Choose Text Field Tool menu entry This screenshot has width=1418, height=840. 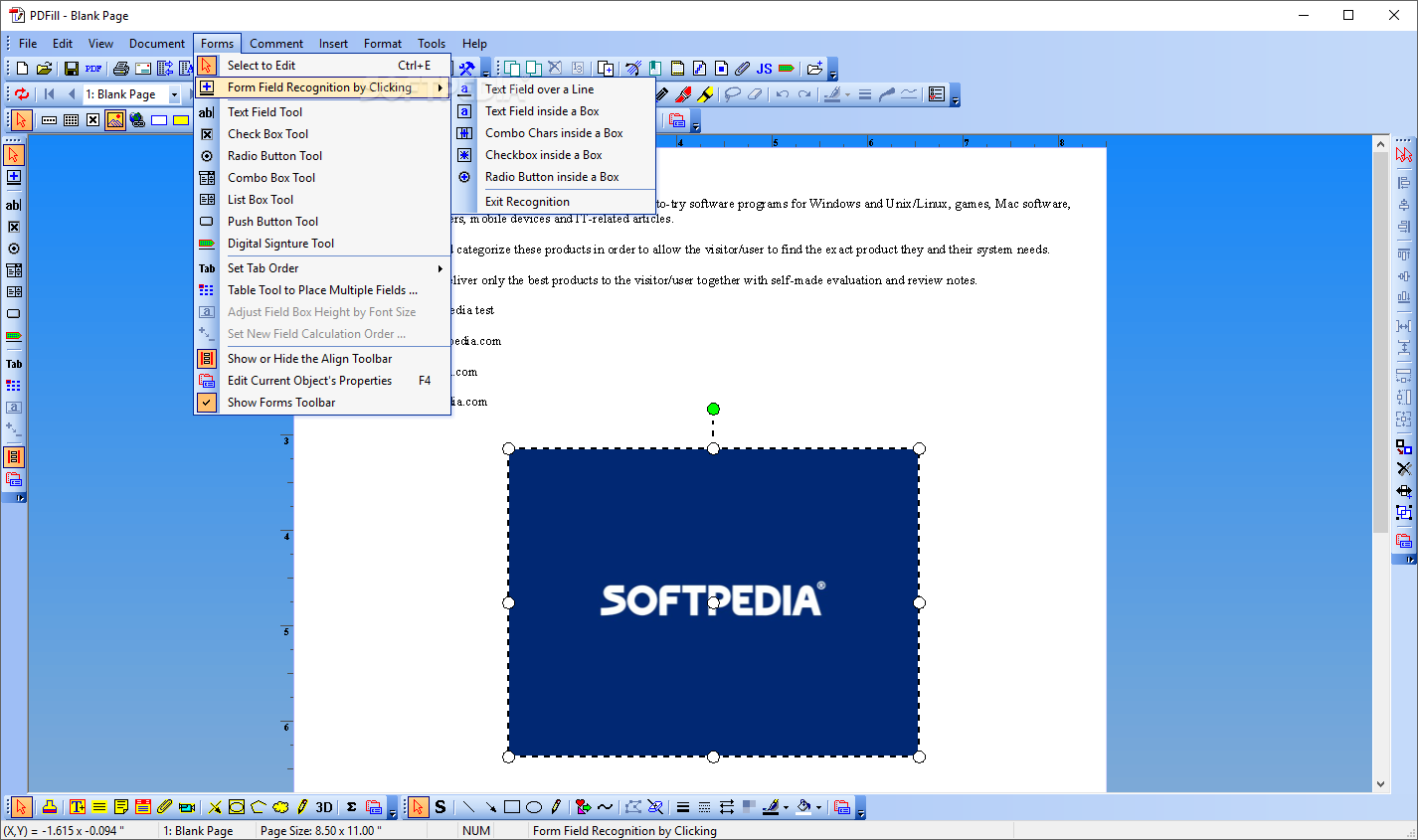click(x=322, y=112)
